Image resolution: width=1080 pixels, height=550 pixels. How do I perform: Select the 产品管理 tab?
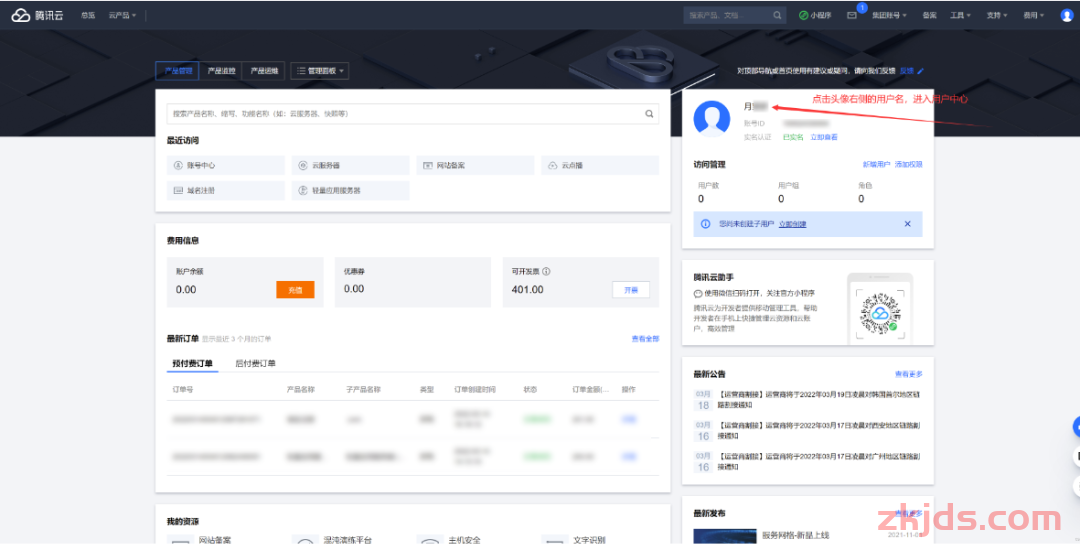pyautogui.click(x=178, y=70)
